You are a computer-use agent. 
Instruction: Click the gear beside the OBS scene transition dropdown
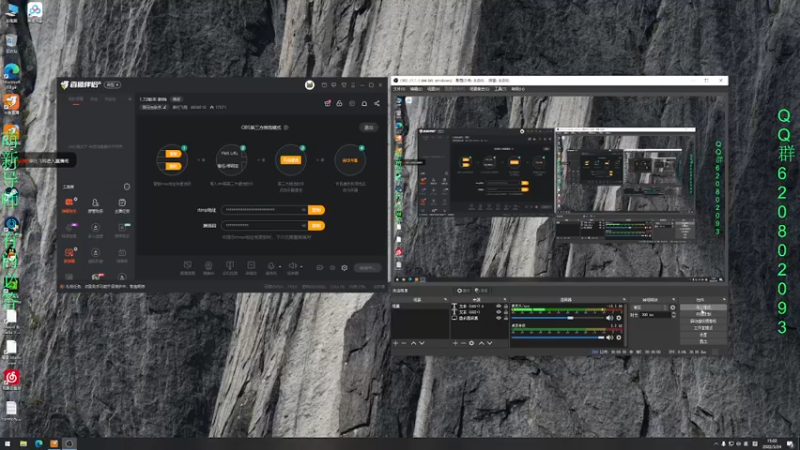[x=672, y=307]
